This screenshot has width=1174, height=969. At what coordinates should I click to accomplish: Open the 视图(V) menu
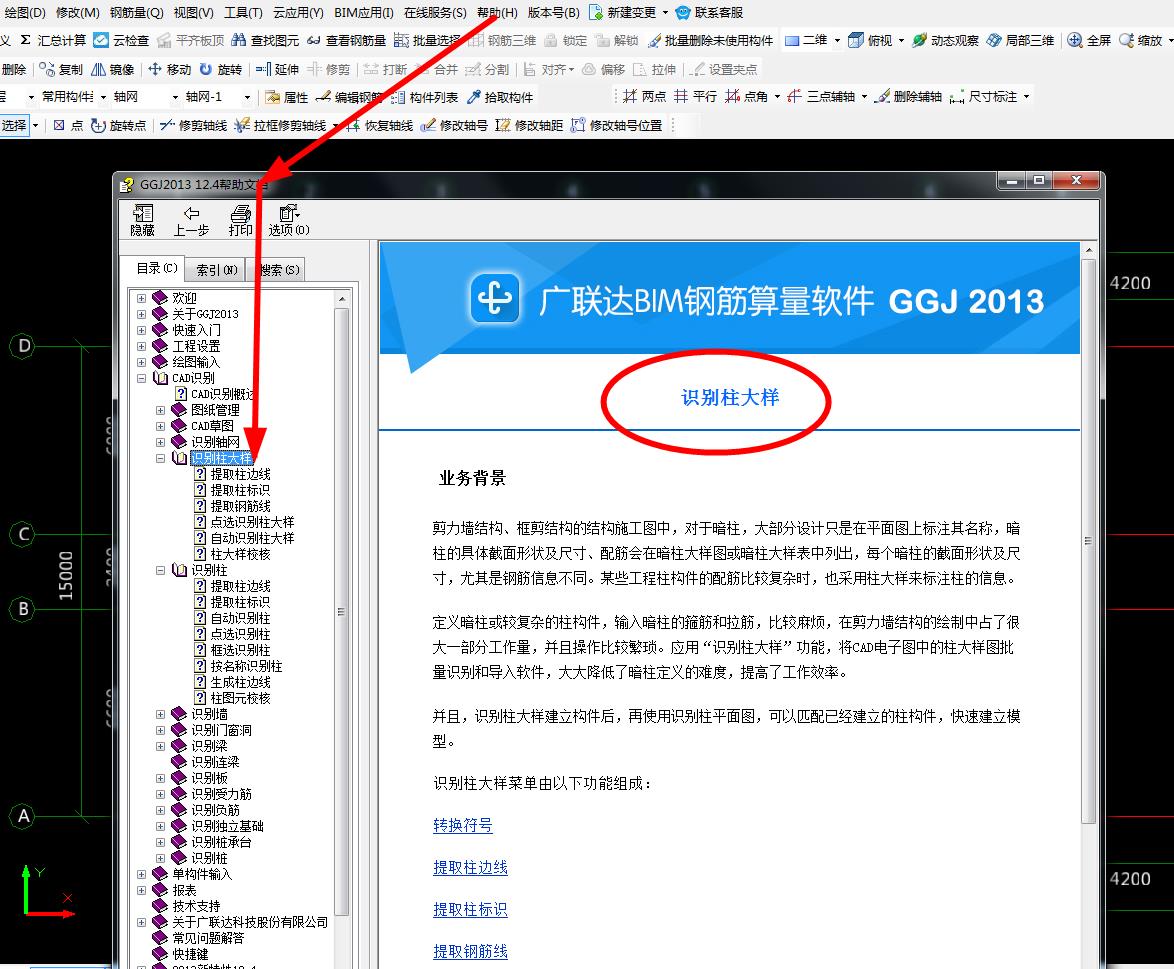point(193,13)
